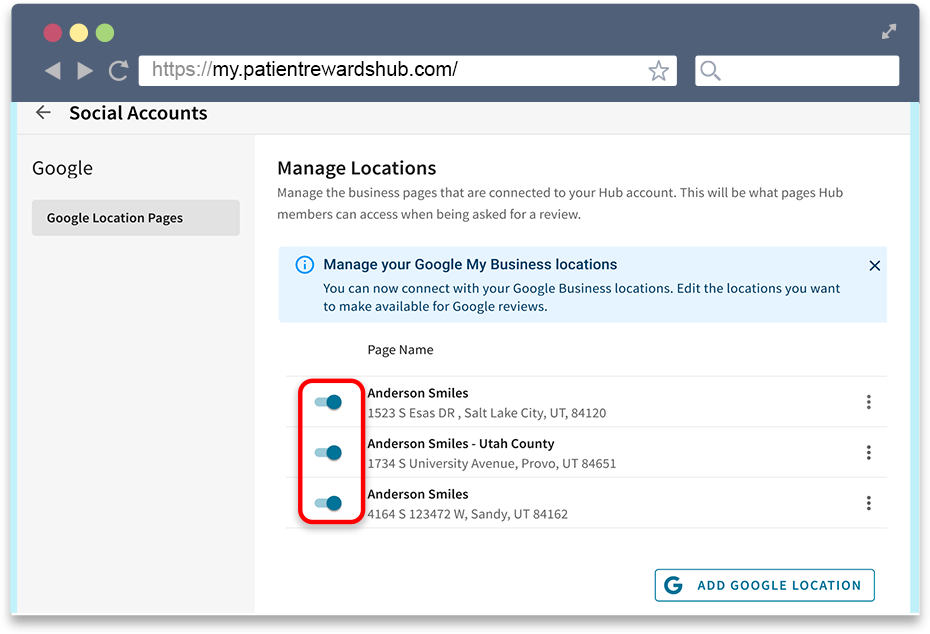The height and width of the screenshot is (634, 930).
Task: Click the Anderson Smiles - Utah County name
Action: pos(461,444)
